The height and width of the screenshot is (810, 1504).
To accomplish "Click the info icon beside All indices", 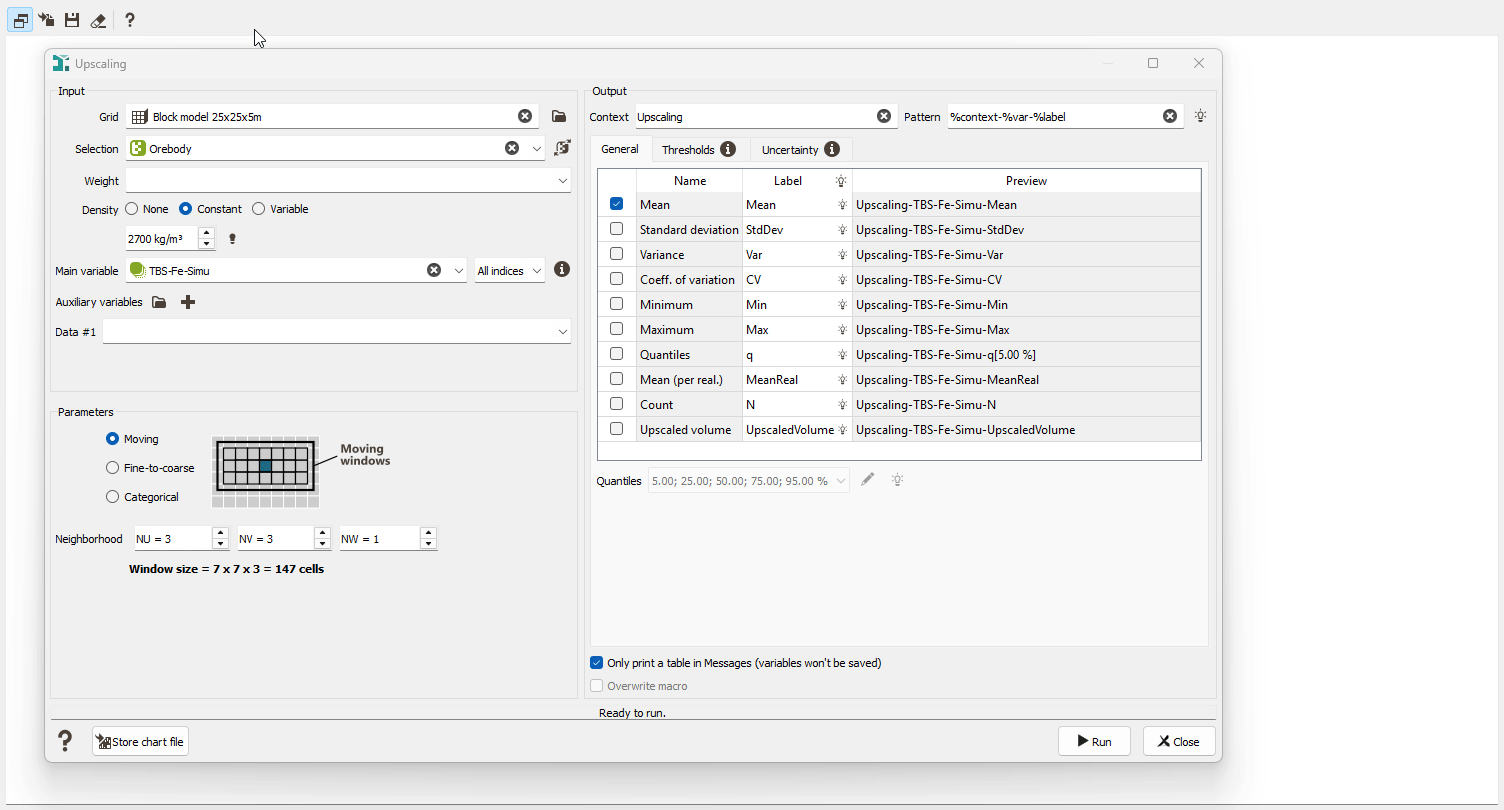I will tap(561, 269).
